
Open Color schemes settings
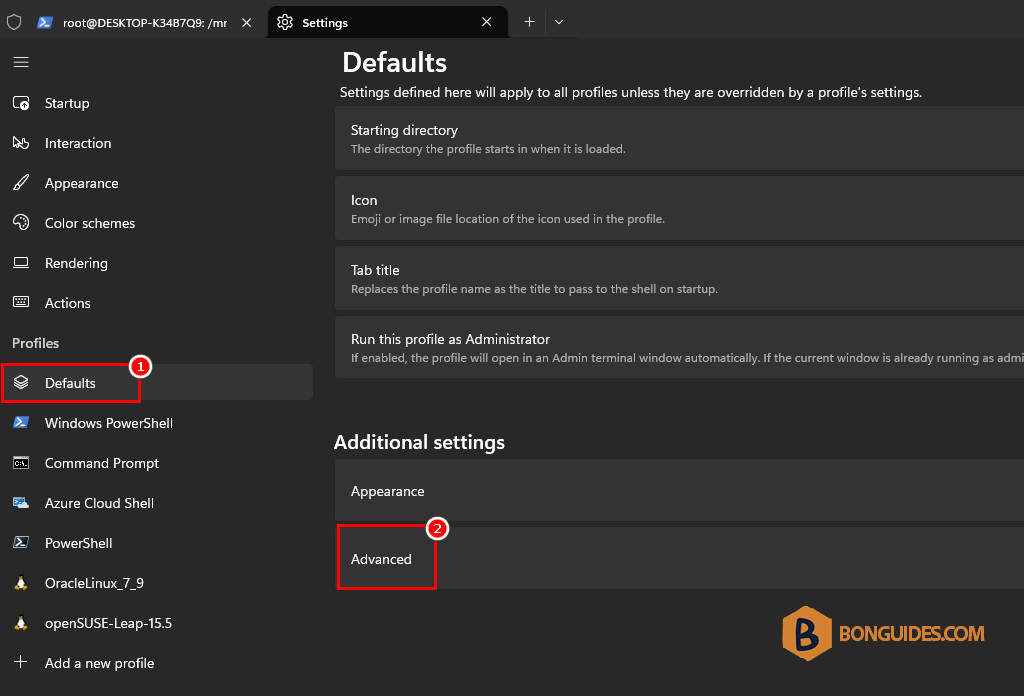click(157, 223)
